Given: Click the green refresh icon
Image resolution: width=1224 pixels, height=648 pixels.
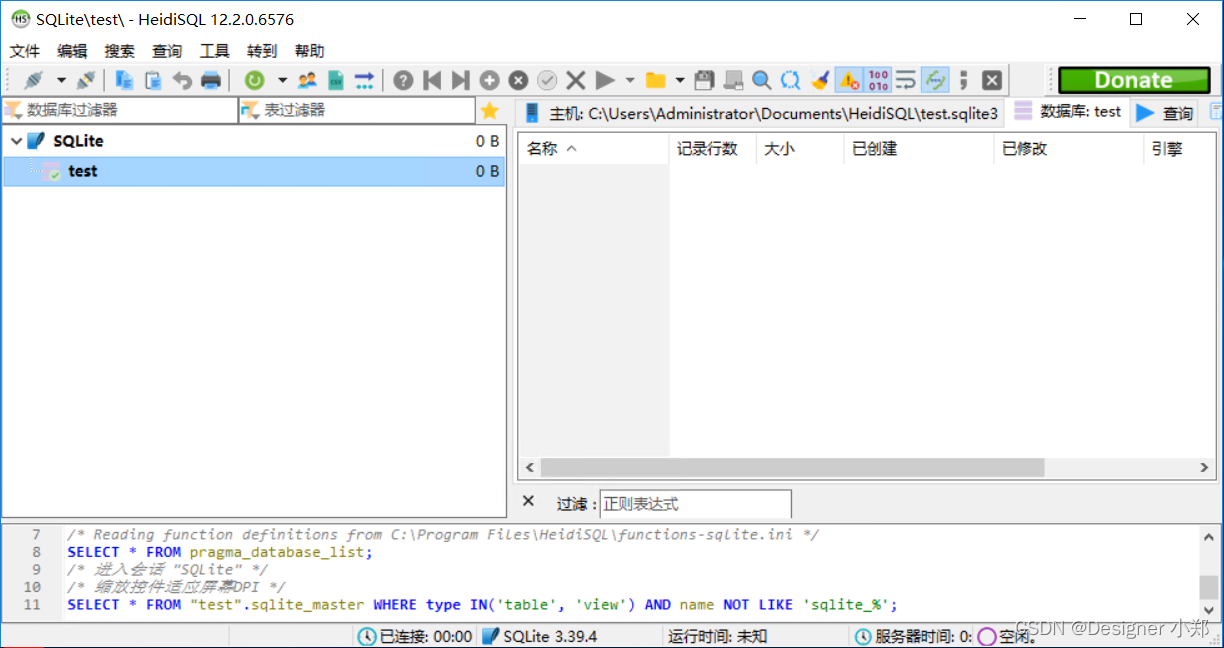Looking at the screenshot, I should pos(255,80).
